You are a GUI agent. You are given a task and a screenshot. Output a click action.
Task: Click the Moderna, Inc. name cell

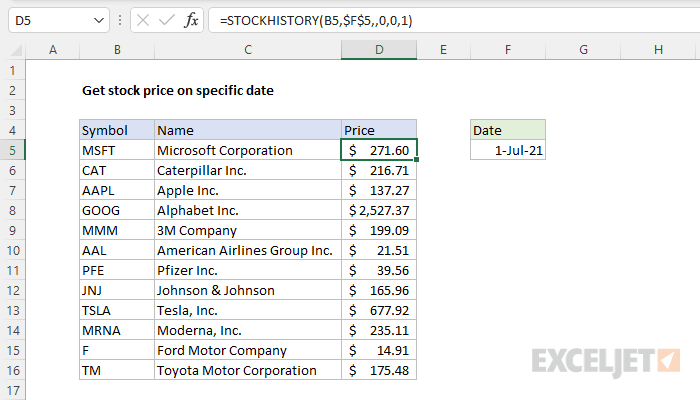point(248,330)
